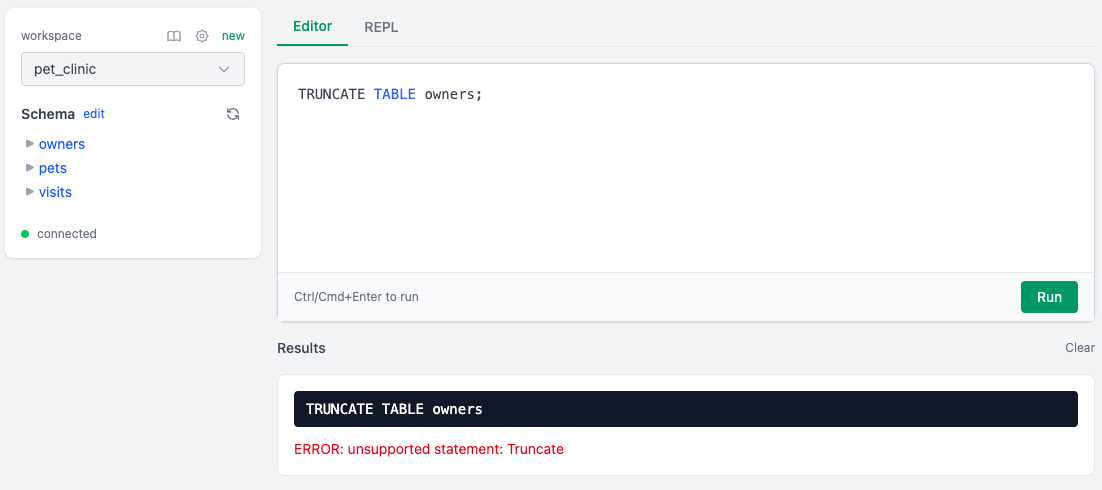Viewport: 1102px width, 490px height.
Task: Expand the visits table triangle
Action: tap(30, 192)
